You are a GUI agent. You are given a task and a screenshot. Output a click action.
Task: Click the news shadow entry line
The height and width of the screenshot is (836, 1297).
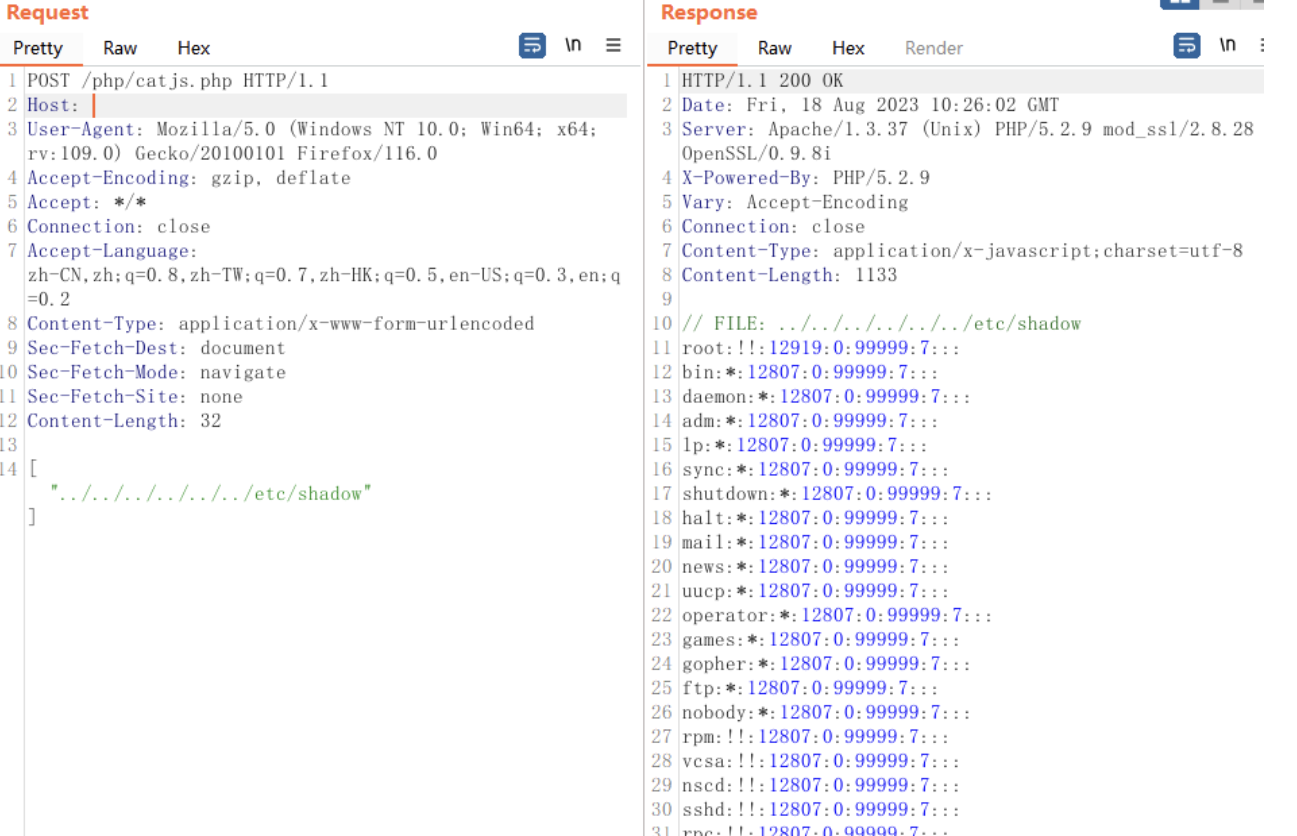click(x=816, y=566)
